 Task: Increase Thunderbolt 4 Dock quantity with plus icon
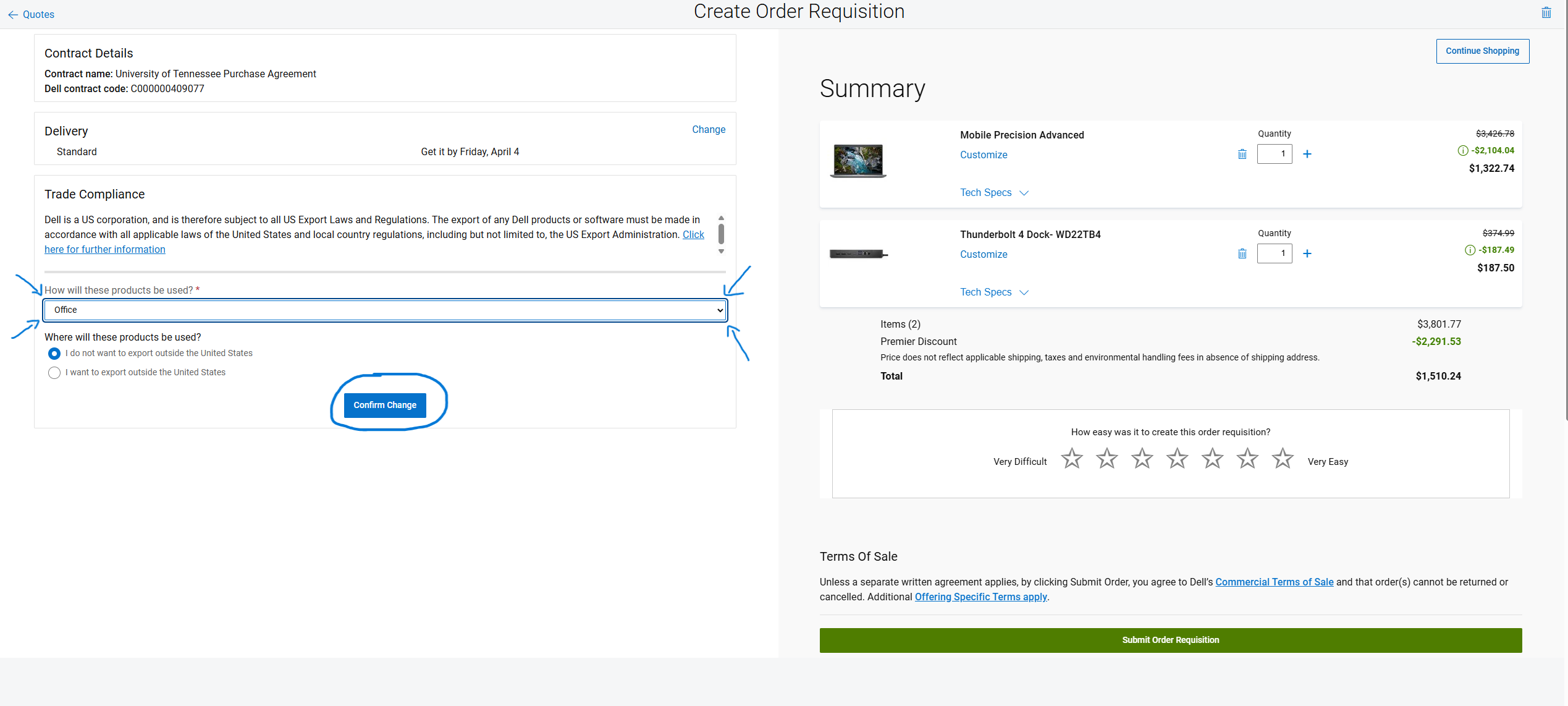1307,253
